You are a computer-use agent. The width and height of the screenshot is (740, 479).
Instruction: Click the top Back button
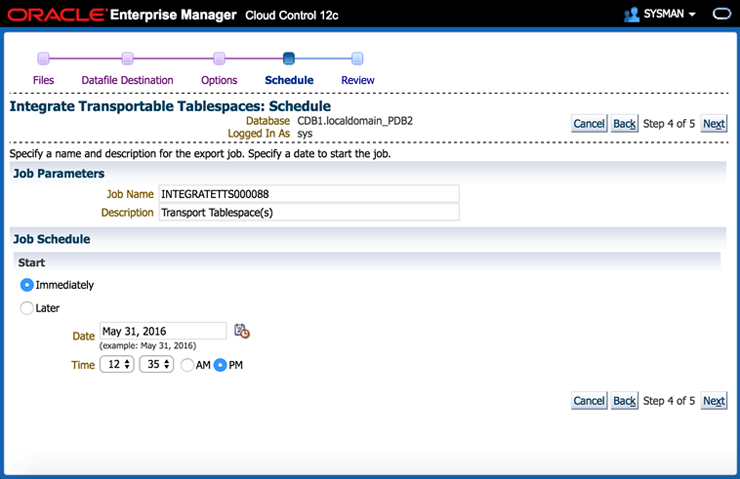click(x=624, y=124)
